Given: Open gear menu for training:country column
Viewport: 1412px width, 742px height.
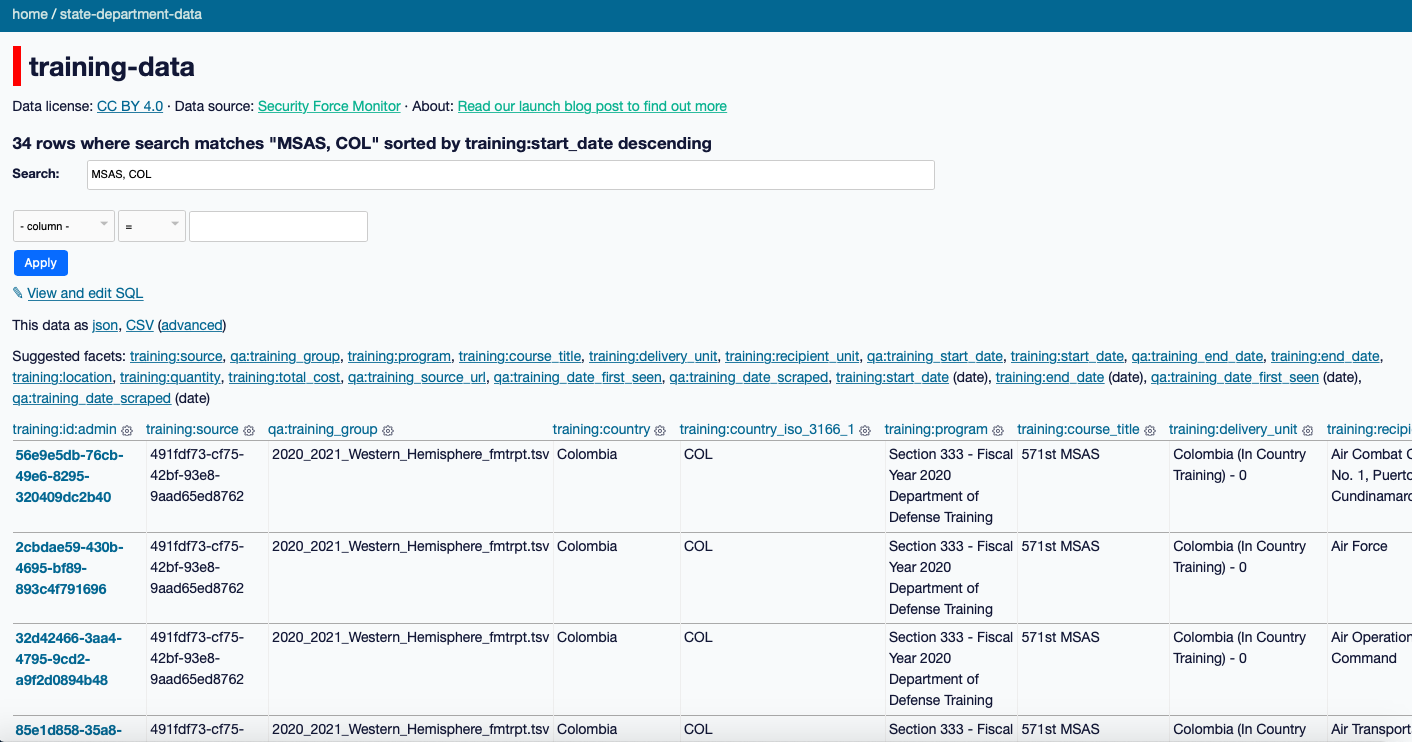Looking at the screenshot, I should click(x=660, y=431).
